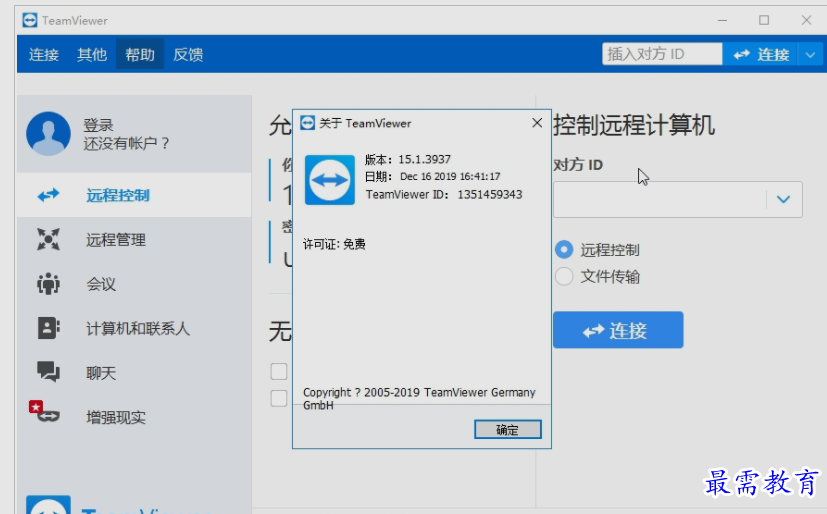Tick the lower checkbox behind the dialog

coord(279,398)
